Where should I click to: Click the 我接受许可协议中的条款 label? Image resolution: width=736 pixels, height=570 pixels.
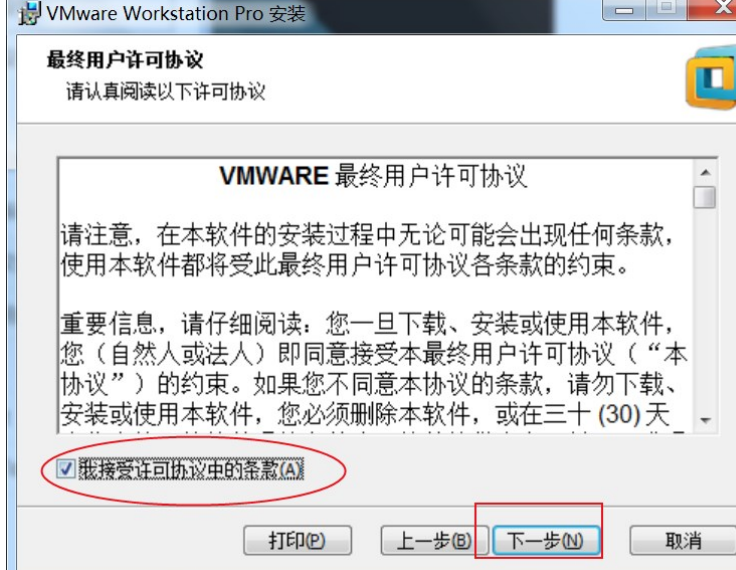pyautogui.click(x=191, y=469)
